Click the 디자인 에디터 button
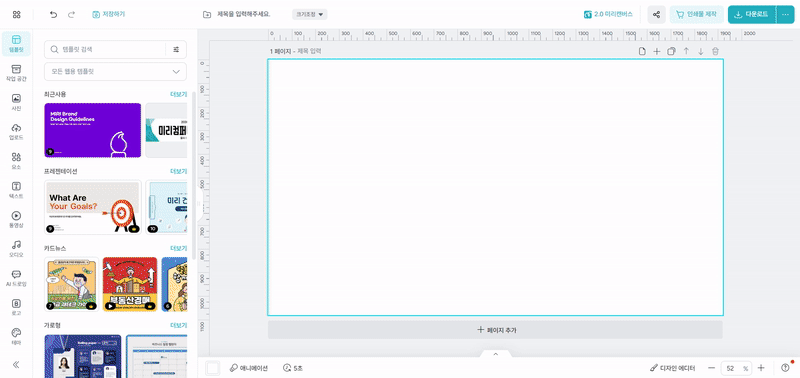The image size is (800, 378). (672, 368)
